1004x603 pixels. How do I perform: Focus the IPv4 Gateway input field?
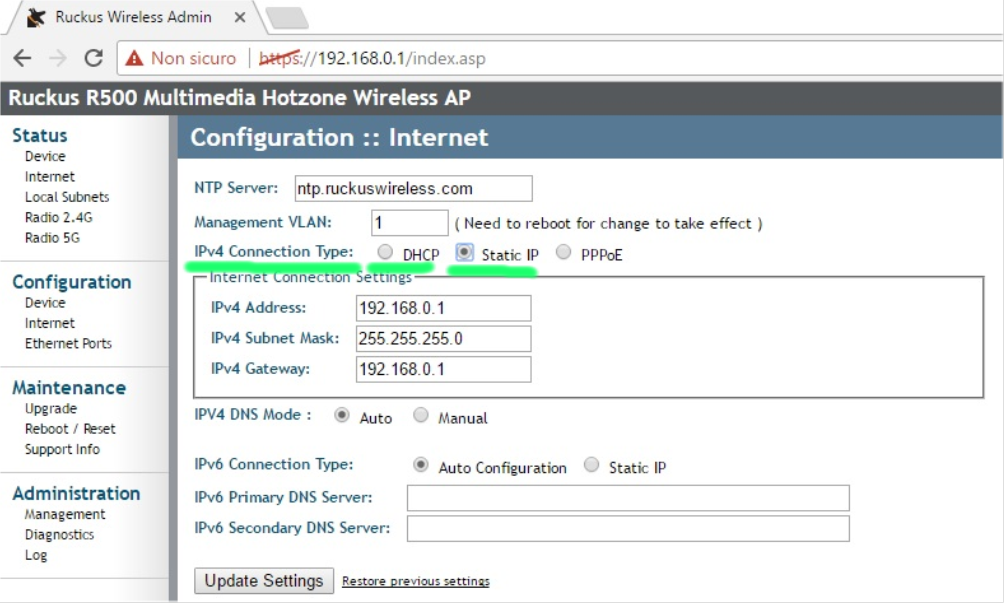click(443, 369)
